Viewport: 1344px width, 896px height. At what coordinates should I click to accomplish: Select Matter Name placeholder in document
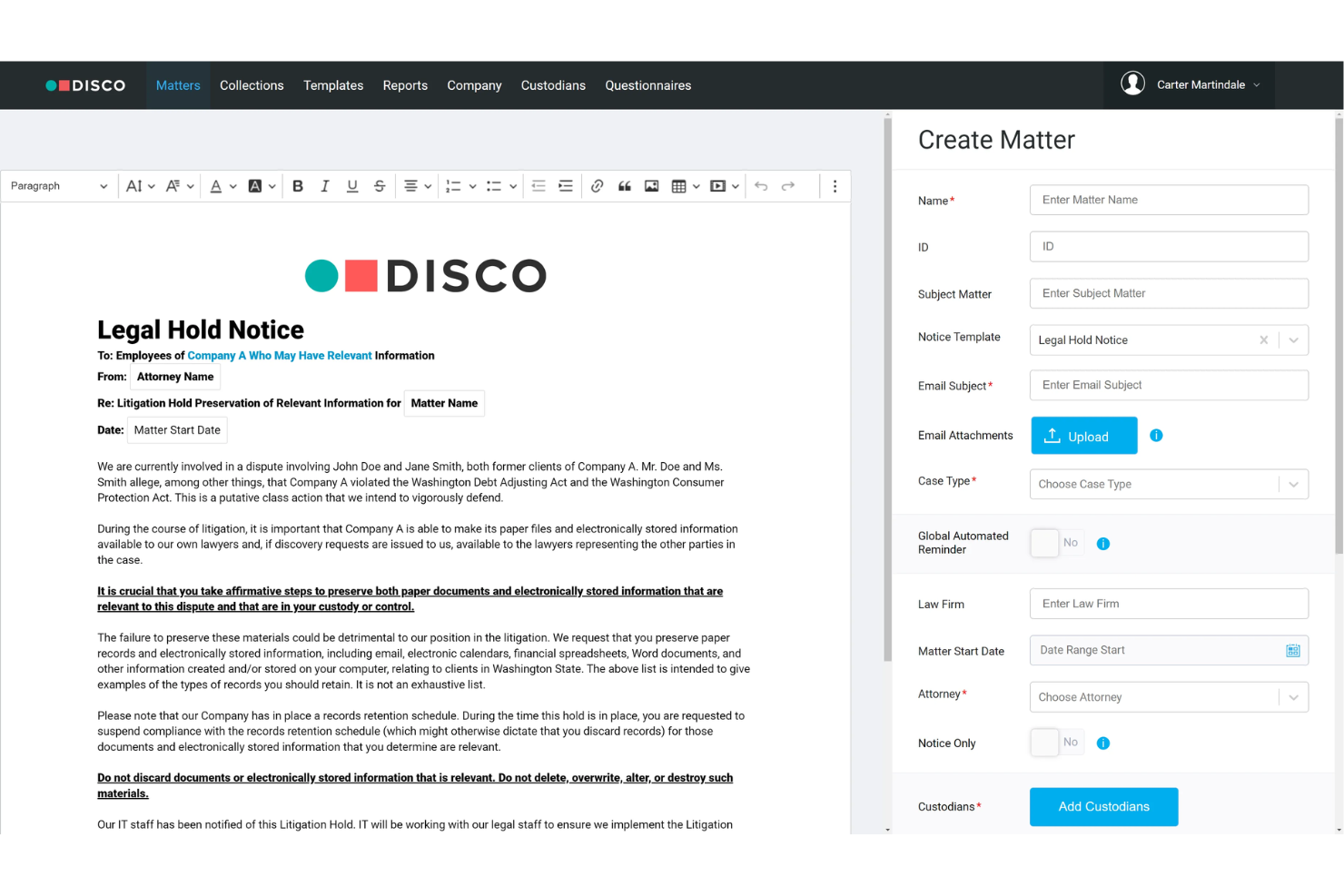(x=444, y=403)
